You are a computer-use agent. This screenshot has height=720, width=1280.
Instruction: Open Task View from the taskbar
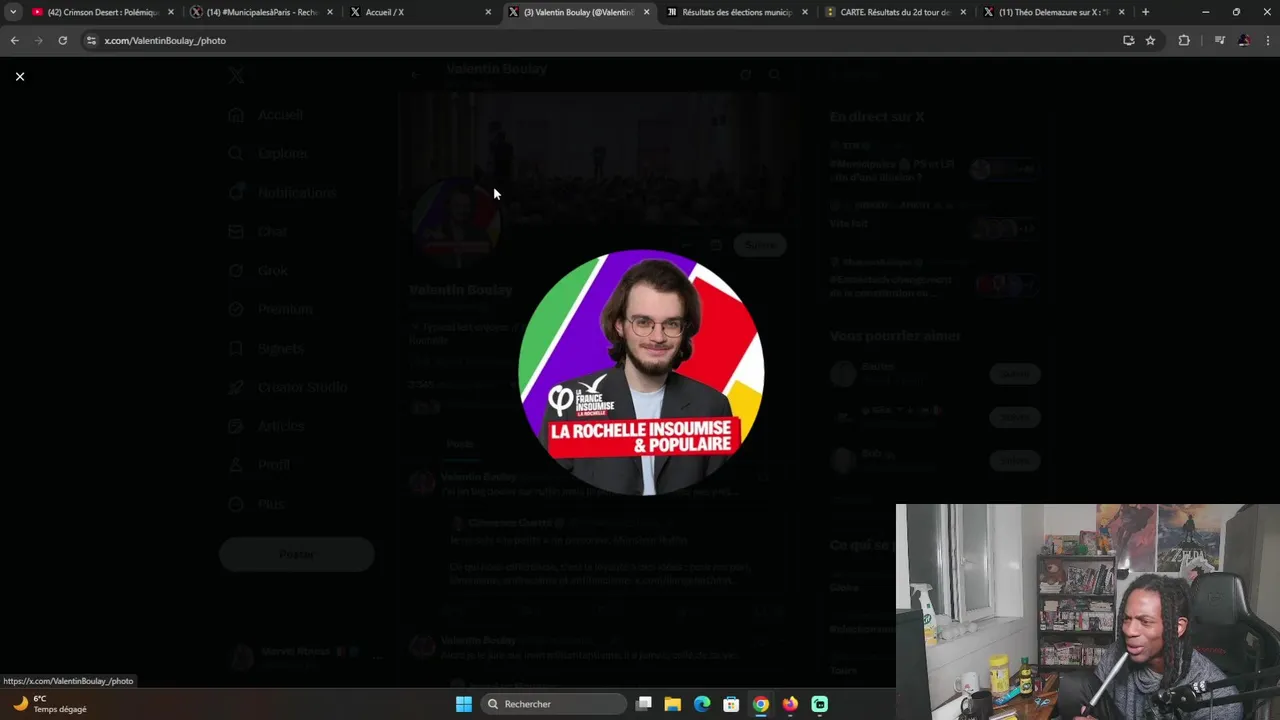click(x=644, y=704)
